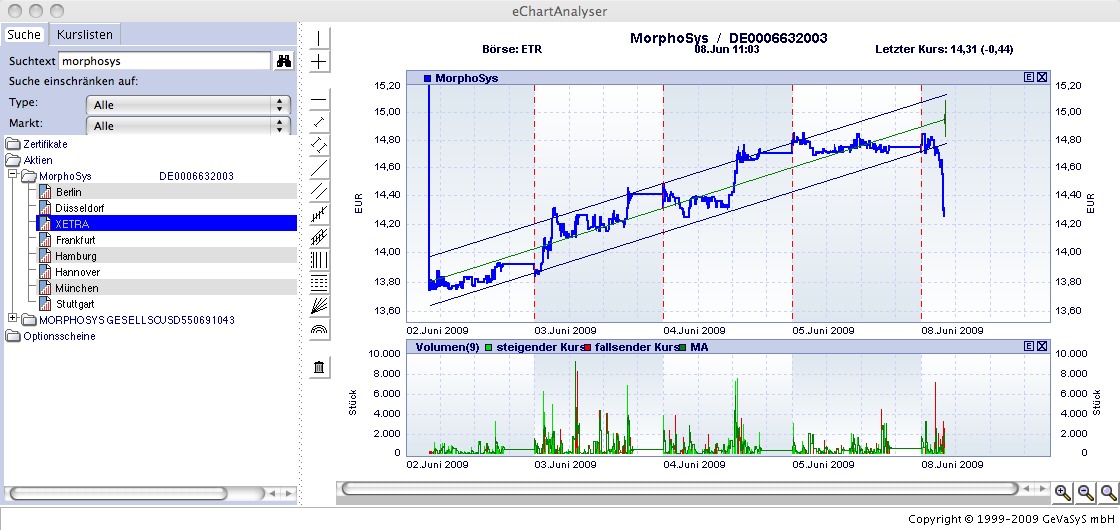Click the chart's horizontal scrollbar thumb

click(679, 489)
